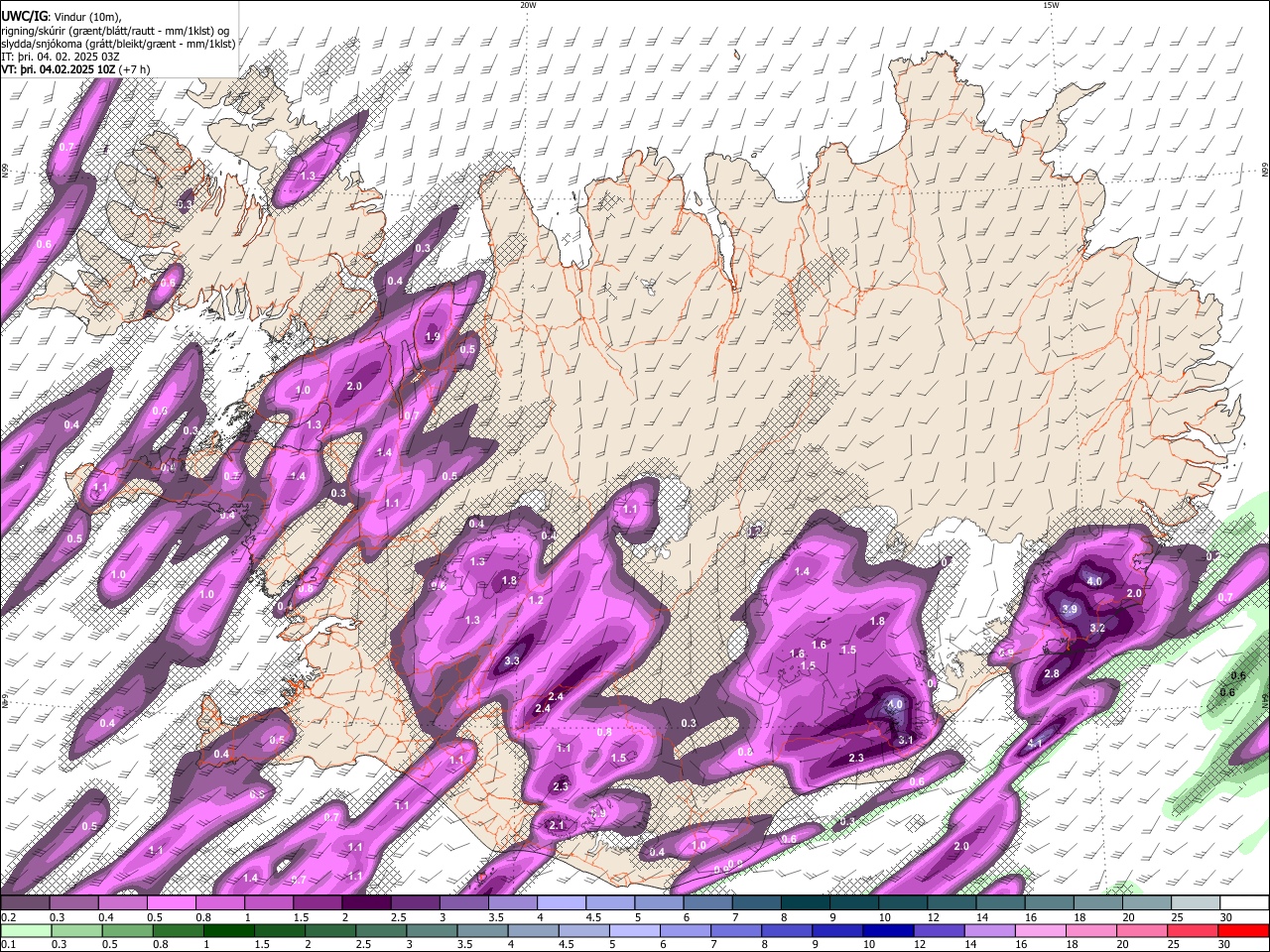Pick bottom scale swatch between 8 and 9

tap(788, 930)
